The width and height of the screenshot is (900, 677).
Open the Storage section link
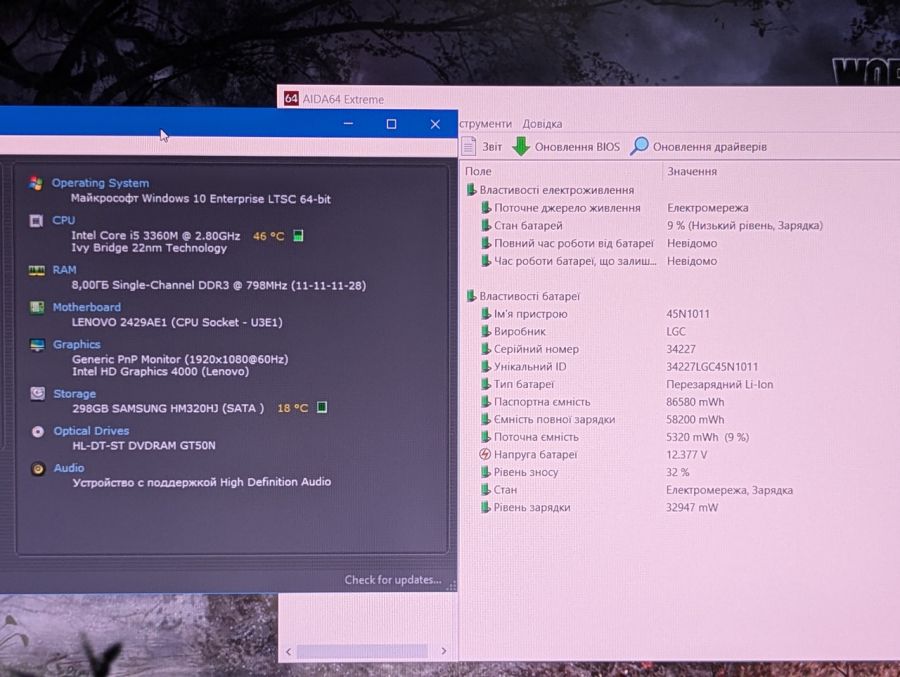click(75, 394)
